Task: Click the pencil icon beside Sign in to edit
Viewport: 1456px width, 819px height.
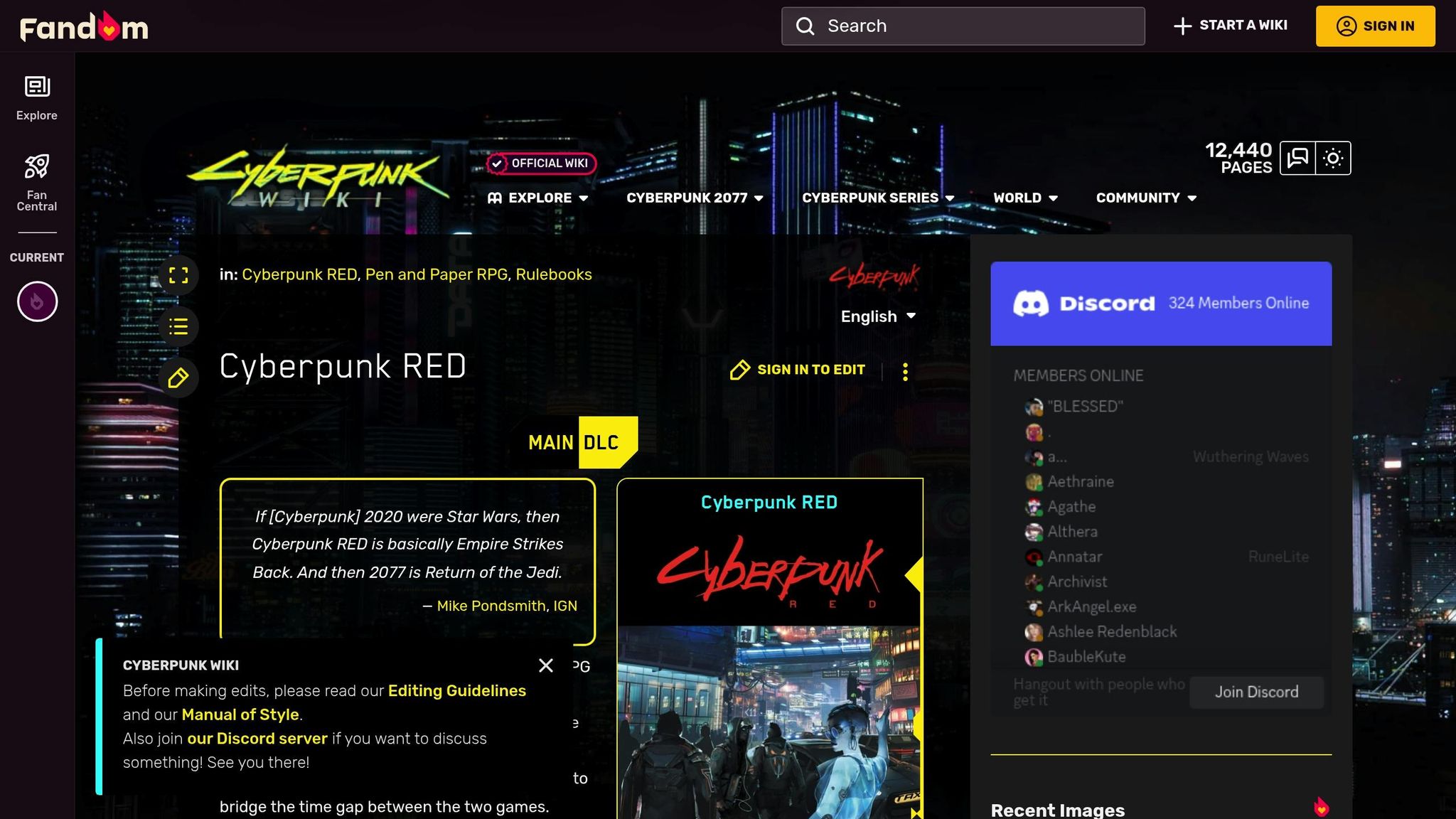Action: point(739,370)
